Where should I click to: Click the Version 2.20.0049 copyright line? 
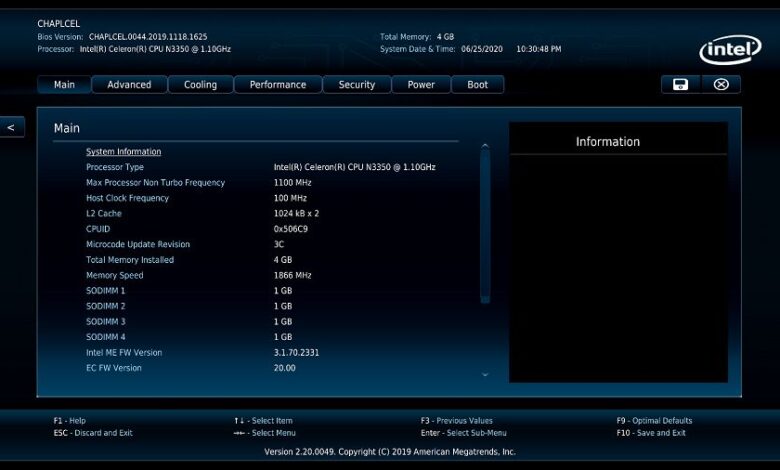[390, 452]
